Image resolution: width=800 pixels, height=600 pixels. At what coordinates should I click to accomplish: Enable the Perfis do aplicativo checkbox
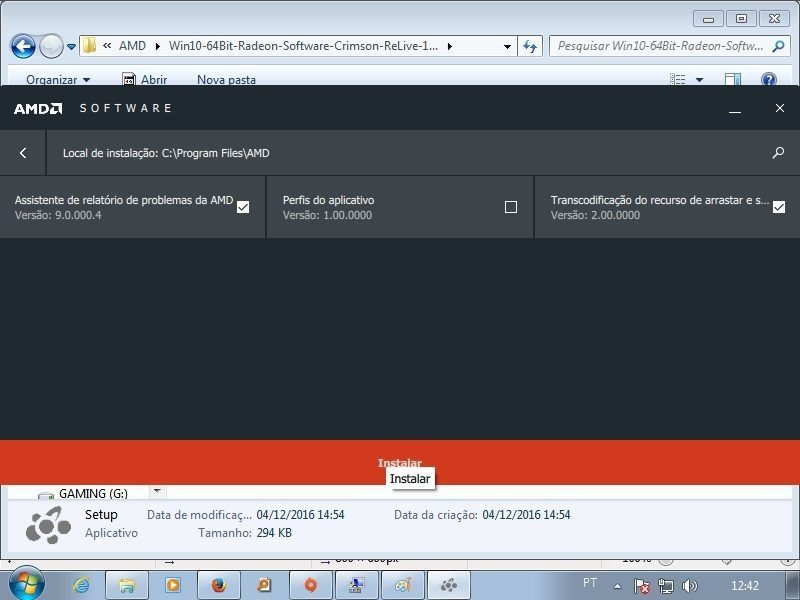point(511,207)
